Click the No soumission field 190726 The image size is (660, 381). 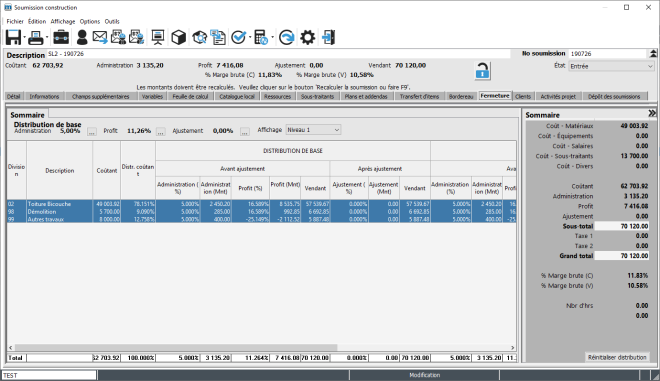[608, 54]
